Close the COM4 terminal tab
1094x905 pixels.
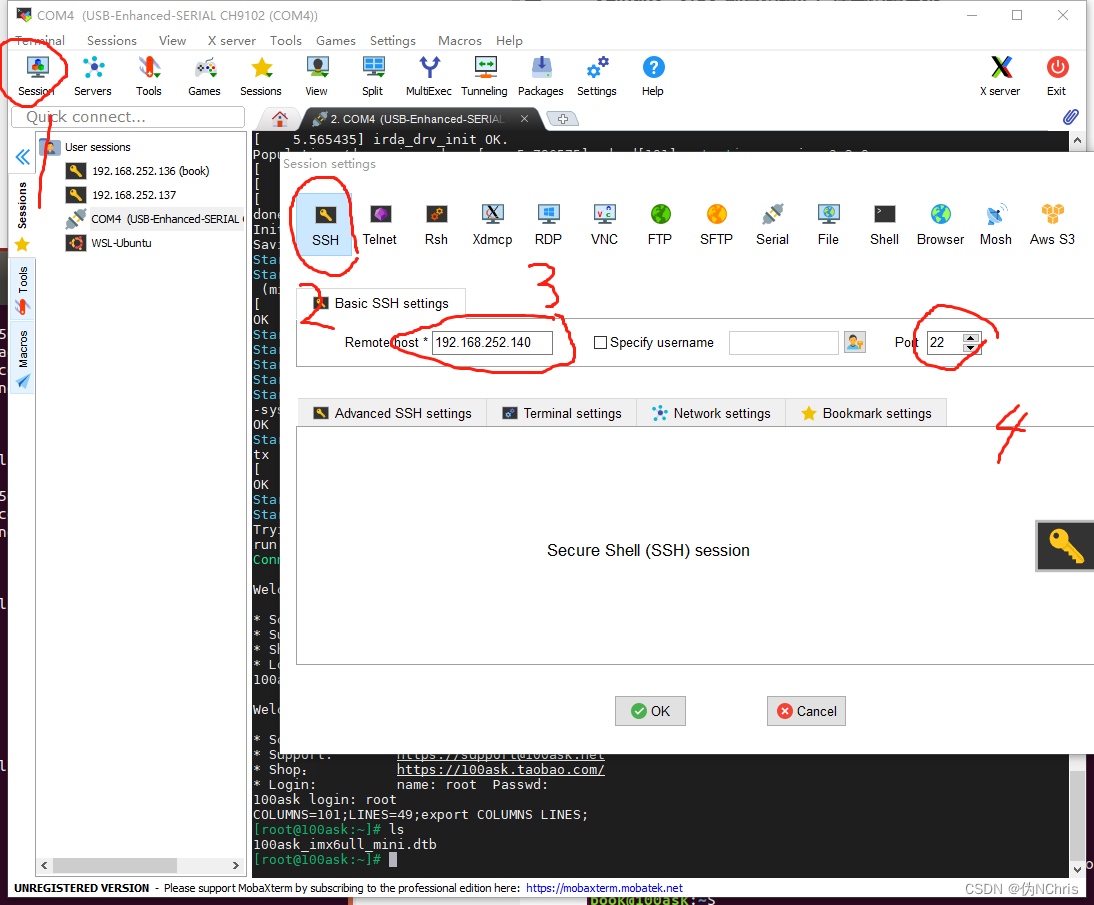pyautogui.click(x=524, y=119)
